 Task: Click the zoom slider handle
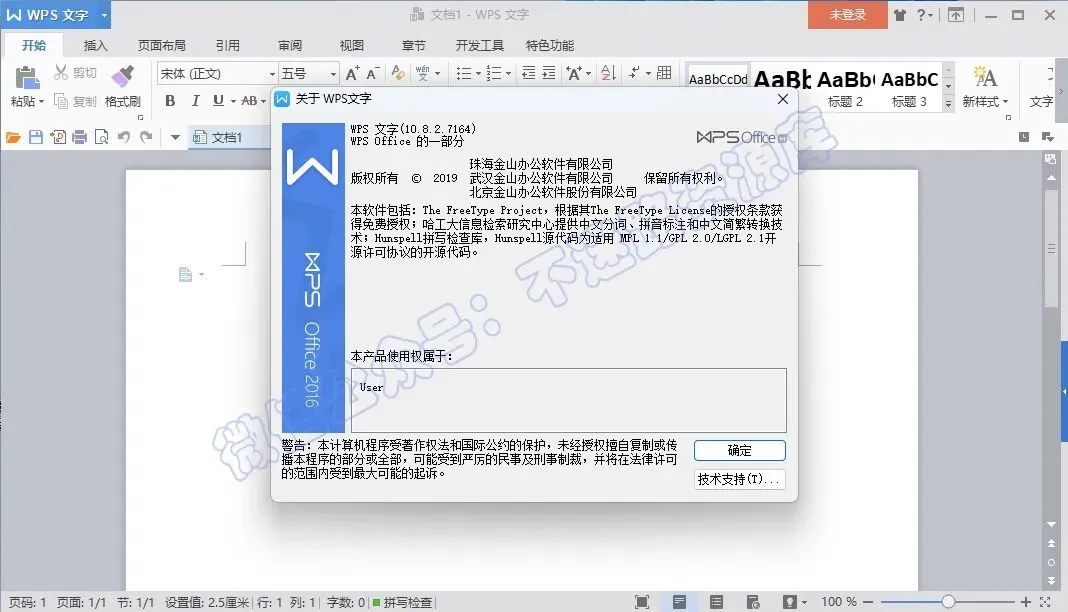(x=947, y=602)
